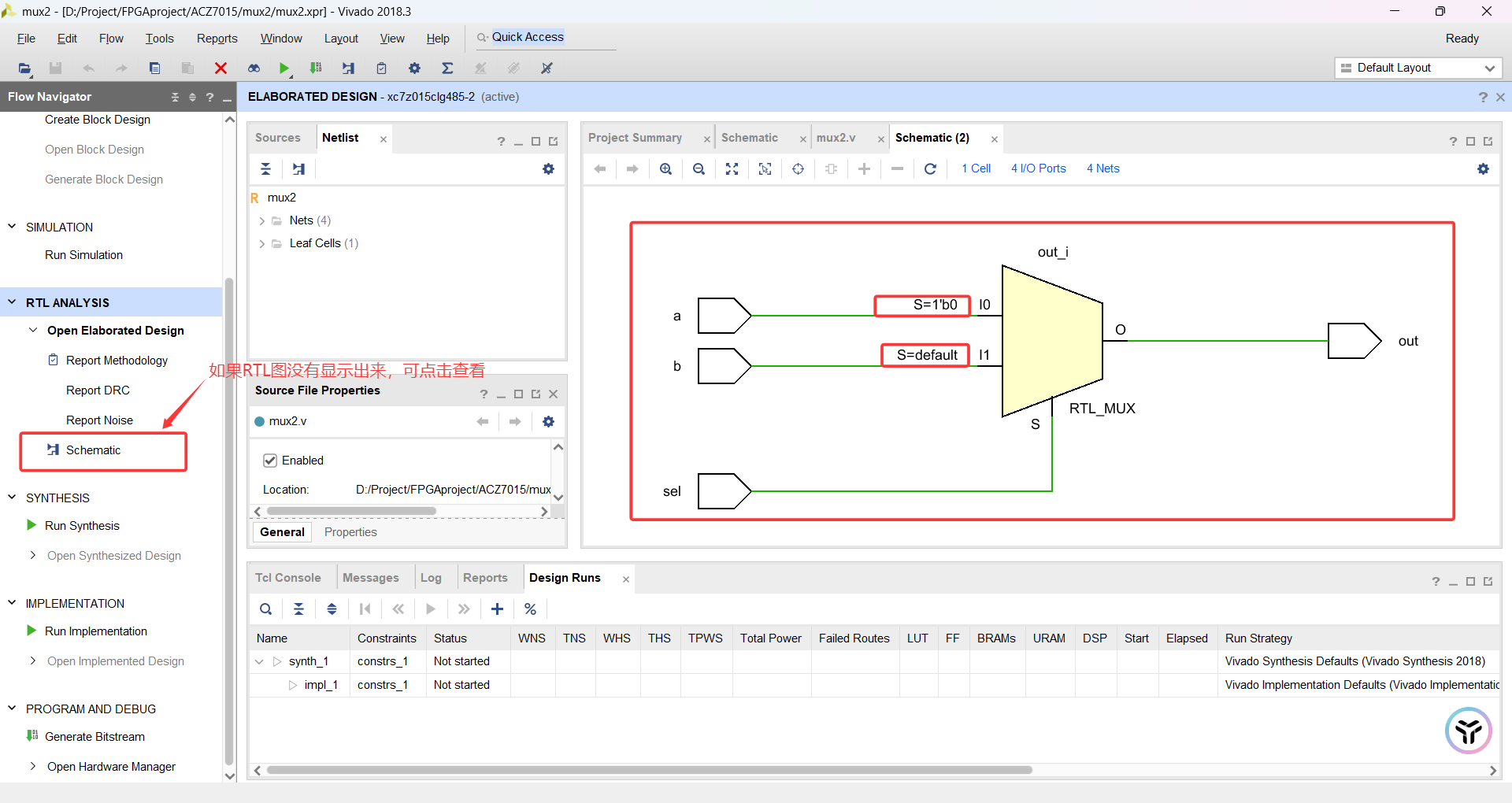Open the Tools menu

pyautogui.click(x=159, y=39)
